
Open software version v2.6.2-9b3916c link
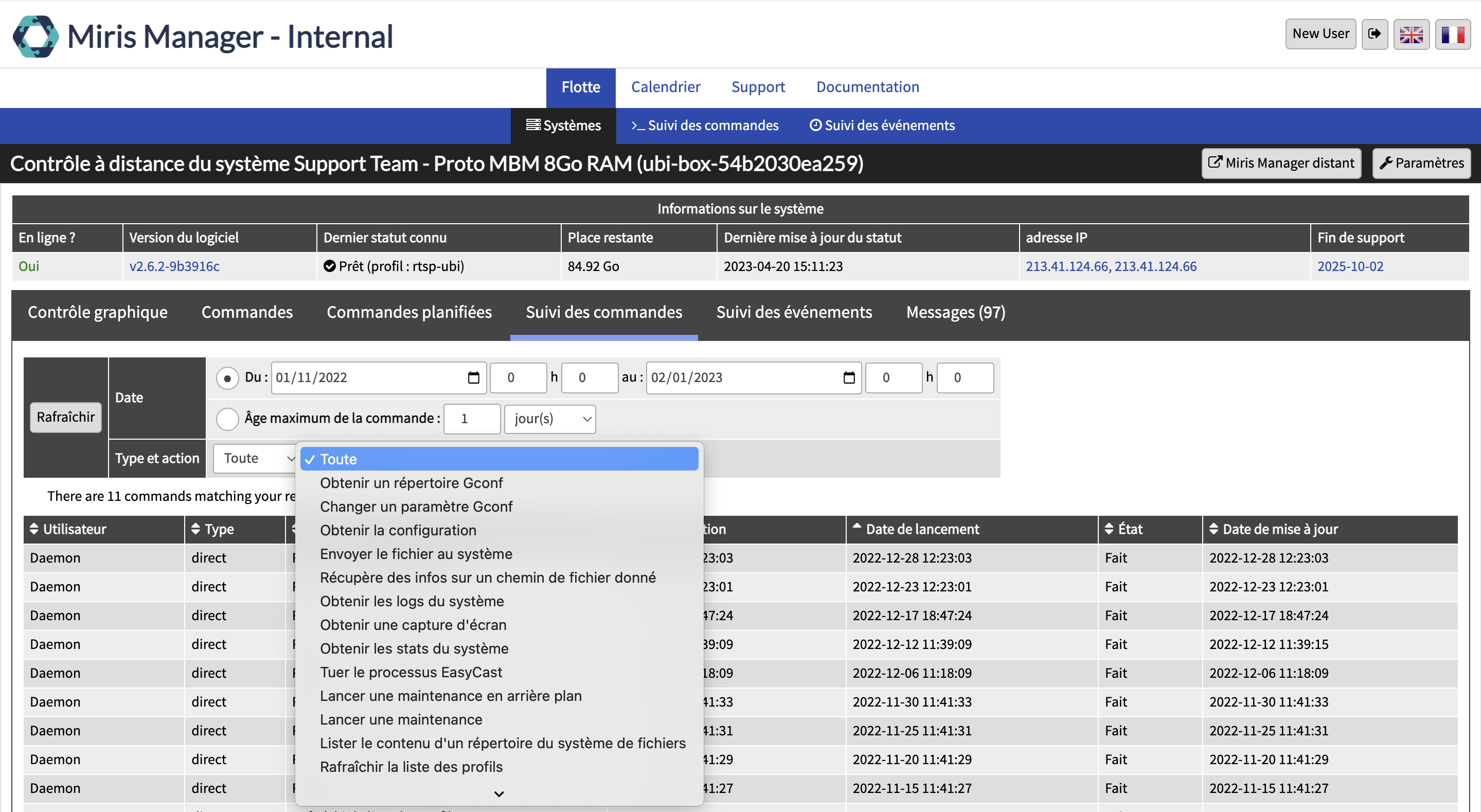(174, 267)
